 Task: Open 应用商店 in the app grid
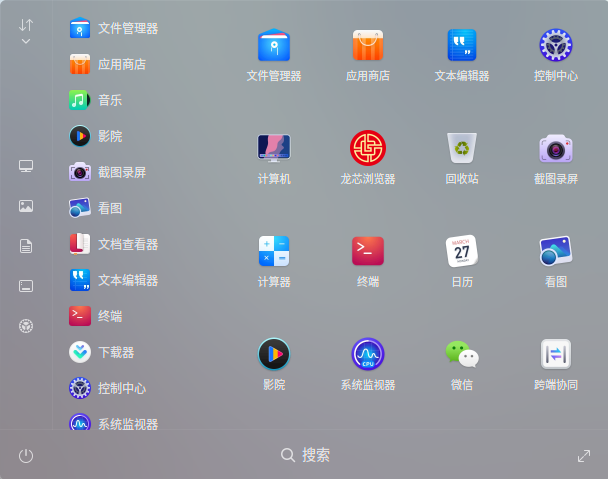point(368,55)
